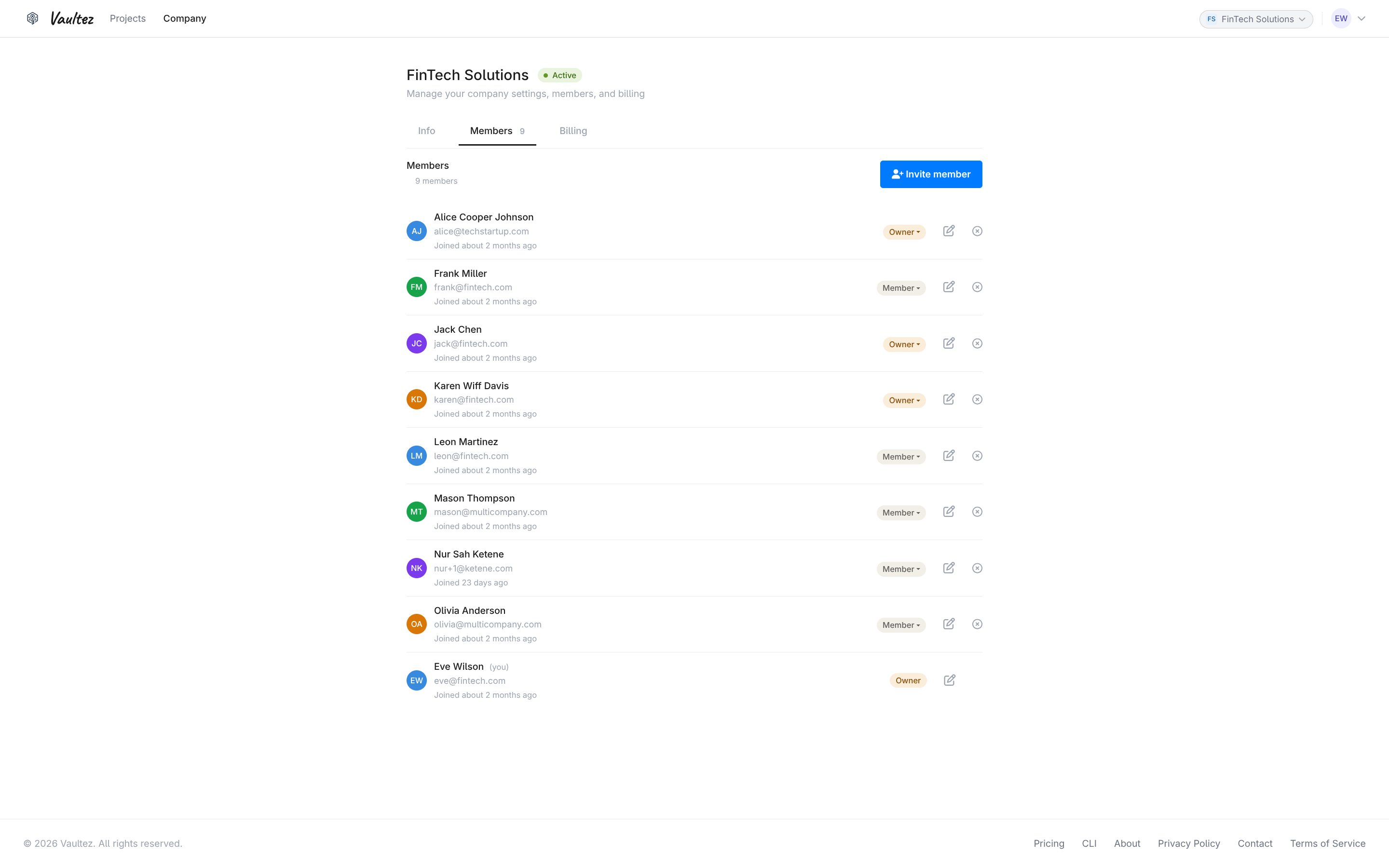
Task: Remove Mason Thompson from company
Action: 977,512
